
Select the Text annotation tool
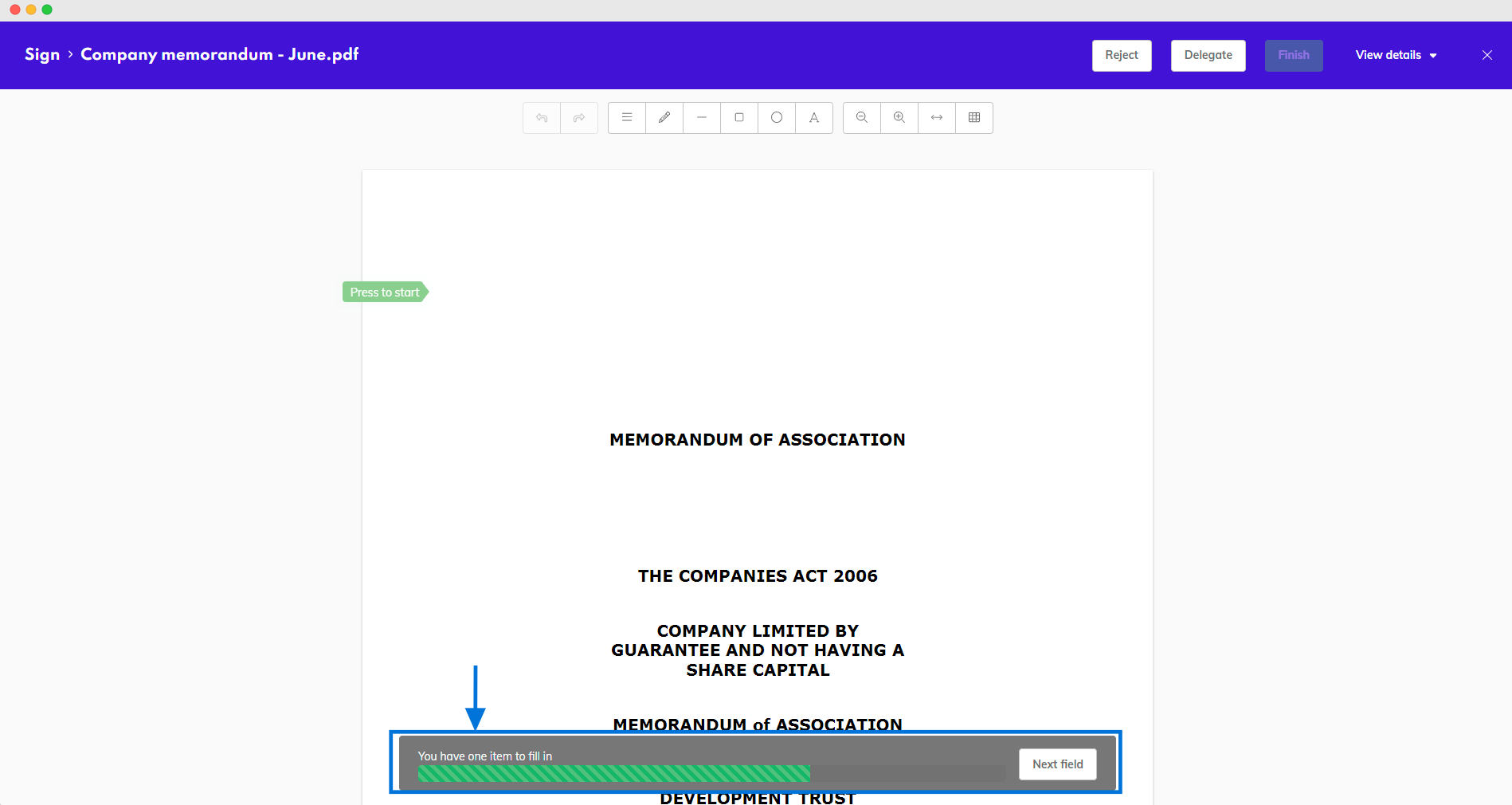[x=813, y=117]
